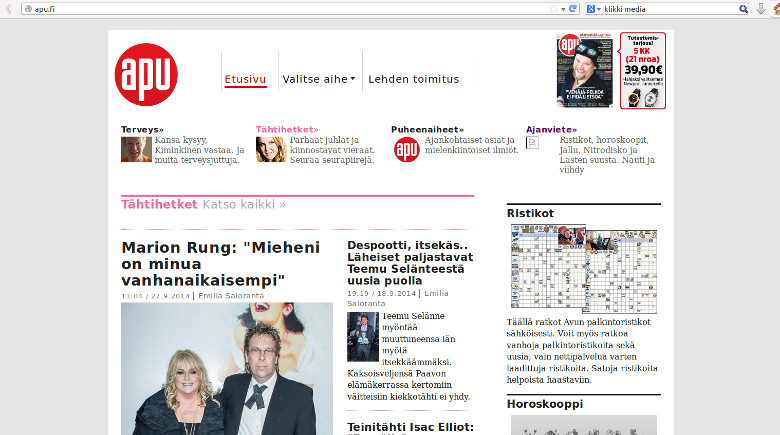This screenshot has width=780, height=435.
Task: Click the 'Ristikot' sidebar heading
Action: click(530, 213)
